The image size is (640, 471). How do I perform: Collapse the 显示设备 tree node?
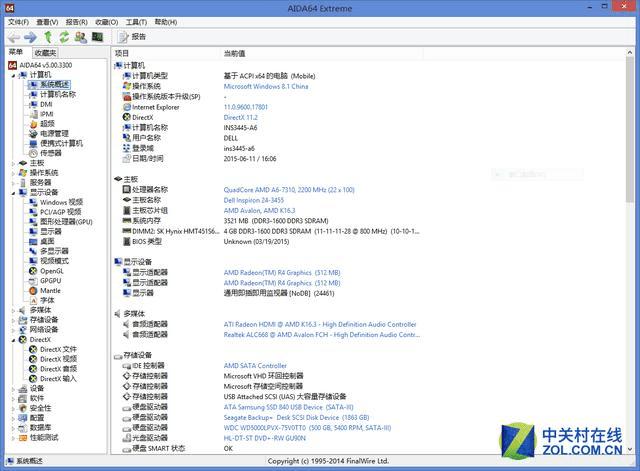pos(13,193)
